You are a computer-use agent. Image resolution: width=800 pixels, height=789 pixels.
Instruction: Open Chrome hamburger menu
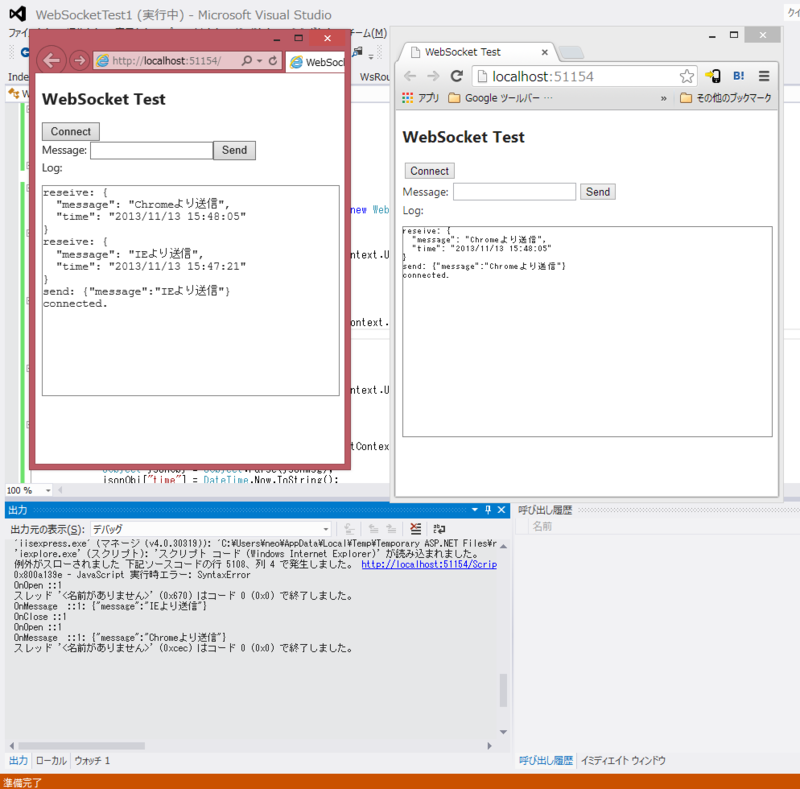[764, 76]
